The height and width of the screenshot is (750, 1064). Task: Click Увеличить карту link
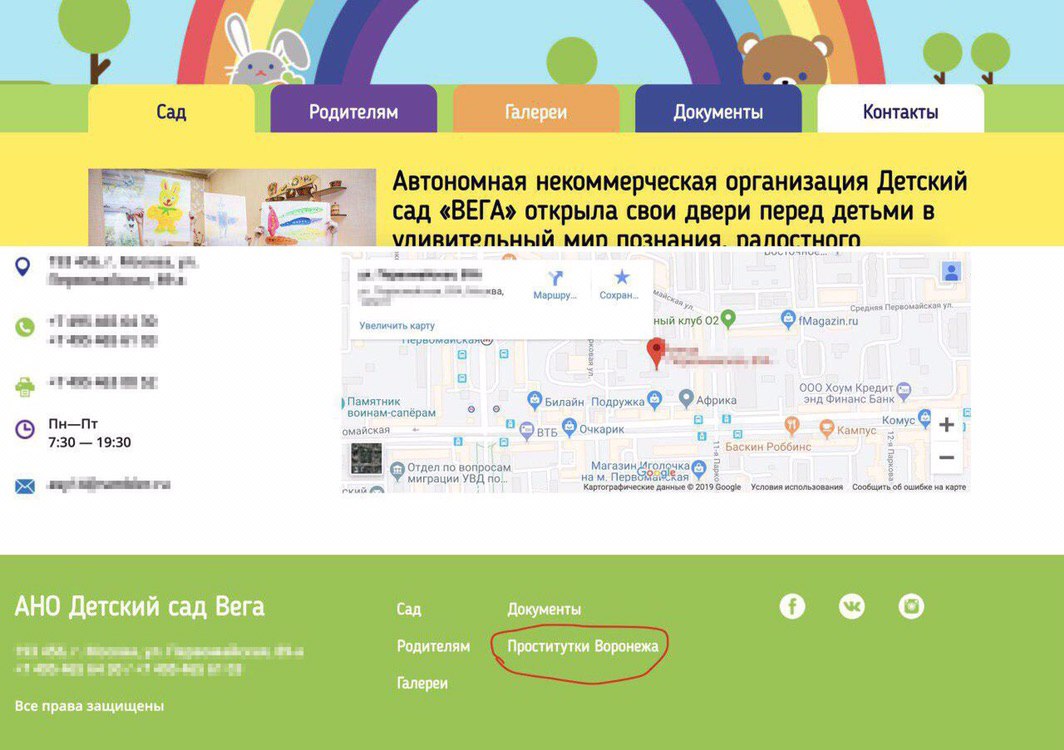[x=397, y=326]
